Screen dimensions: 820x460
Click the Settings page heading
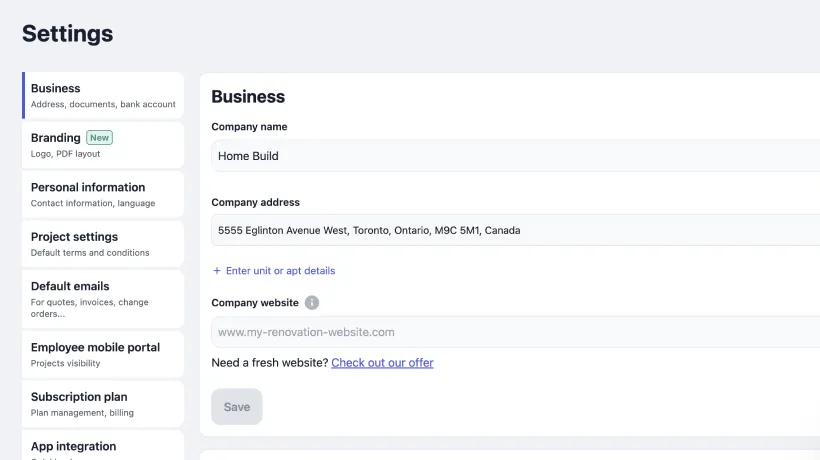click(67, 33)
